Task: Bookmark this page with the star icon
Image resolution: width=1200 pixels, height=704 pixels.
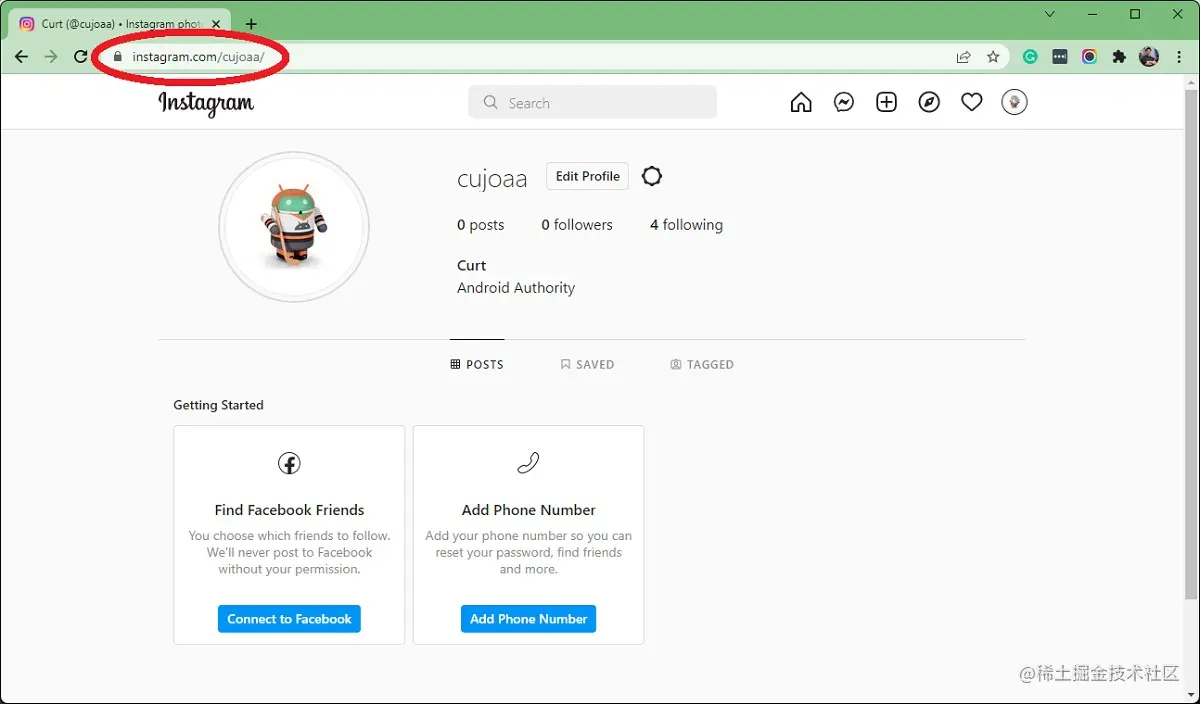Action: tap(993, 57)
